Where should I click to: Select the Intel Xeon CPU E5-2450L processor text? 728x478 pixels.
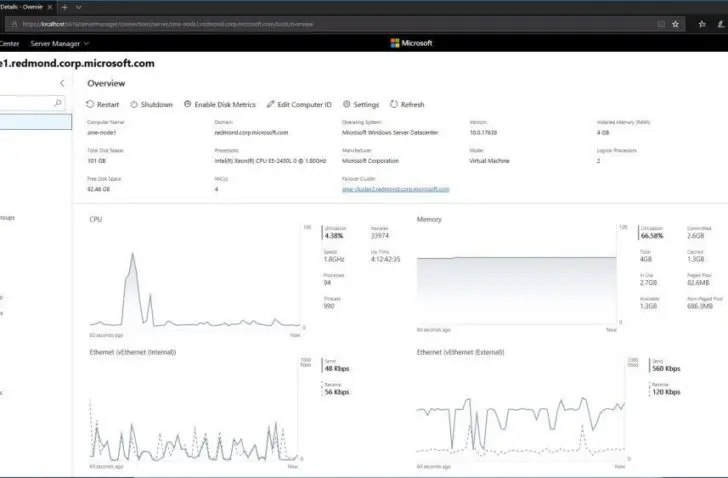pyautogui.click(x=270, y=161)
